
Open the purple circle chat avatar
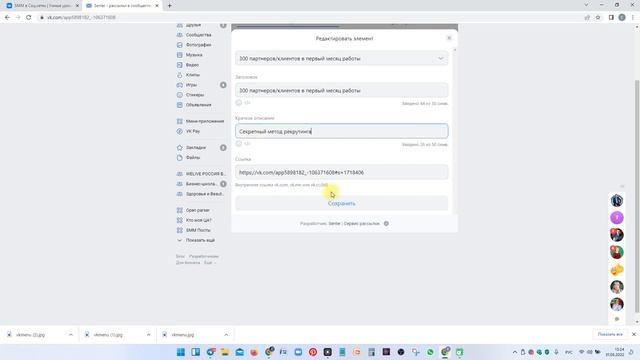(617, 218)
